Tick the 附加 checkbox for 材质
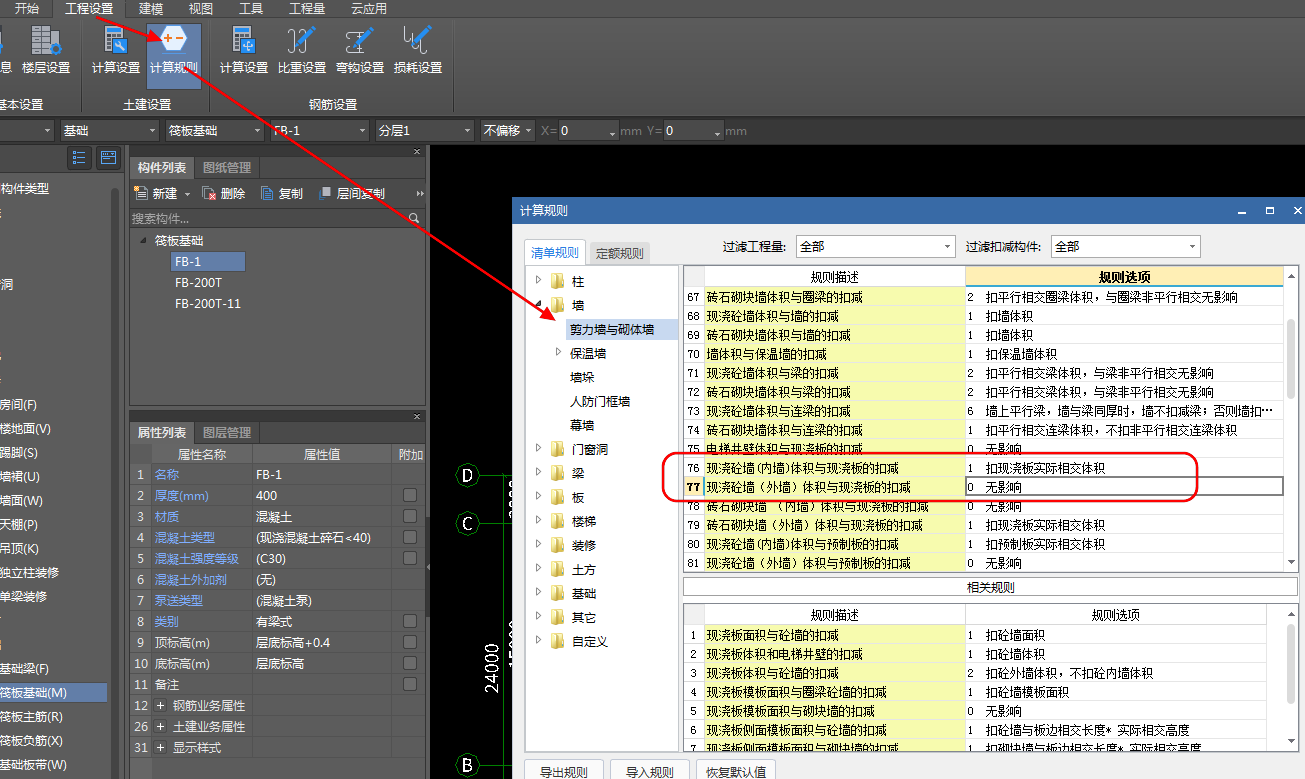The width and height of the screenshot is (1305, 779). click(410, 517)
